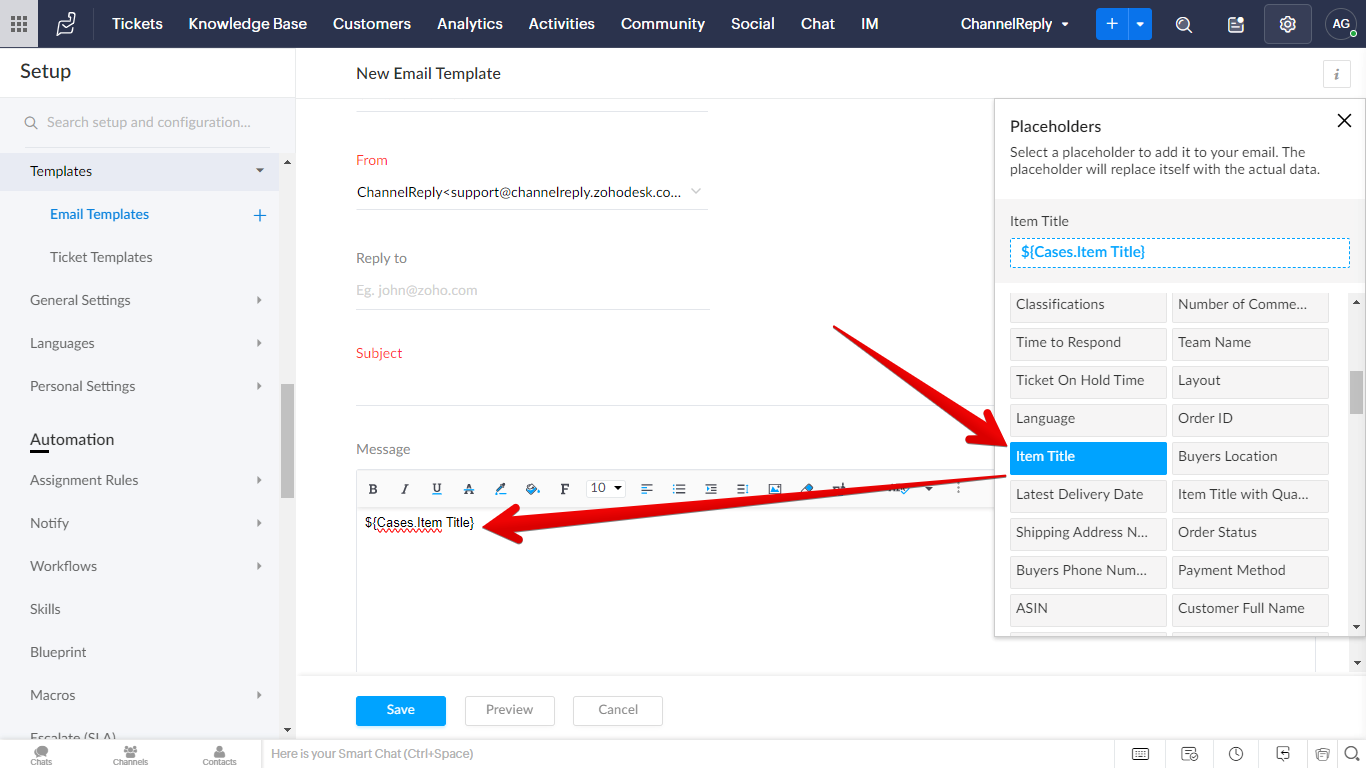Collapse the Templates section
Image resolution: width=1366 pixels, height=768 pixels.
click(x=260, y=171)
